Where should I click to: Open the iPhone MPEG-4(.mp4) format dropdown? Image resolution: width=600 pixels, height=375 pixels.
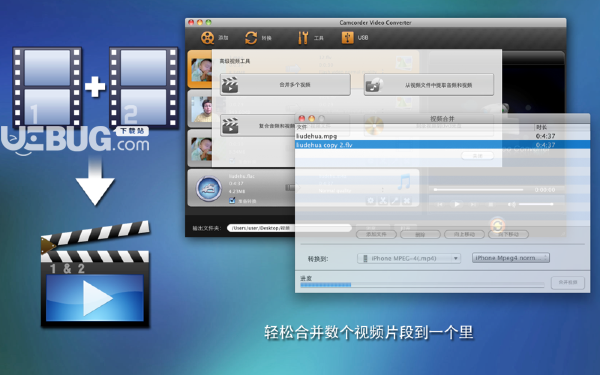(409, 258)
